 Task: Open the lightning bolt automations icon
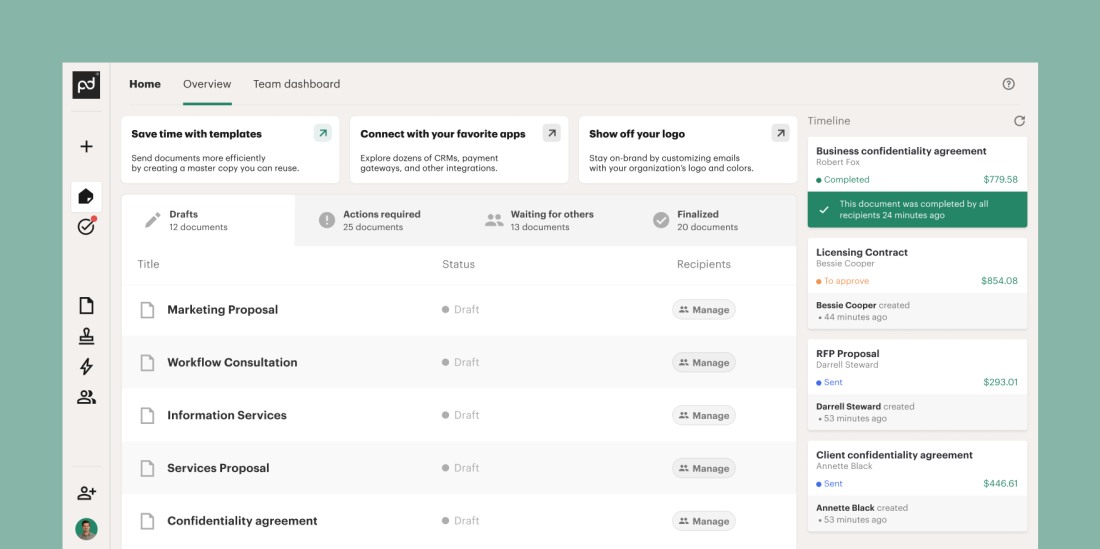tap(86, 367)
